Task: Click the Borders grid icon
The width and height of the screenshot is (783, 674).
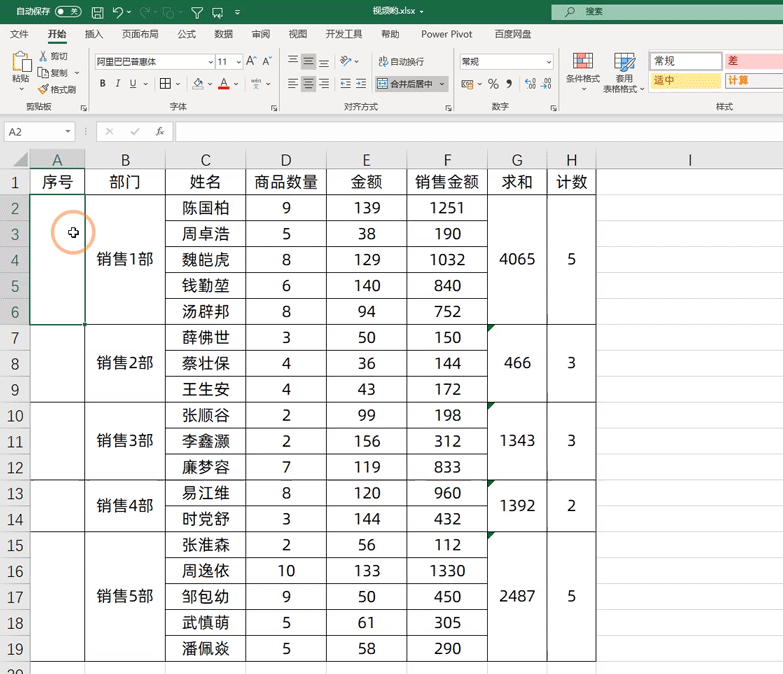Action: coord(165,83)
